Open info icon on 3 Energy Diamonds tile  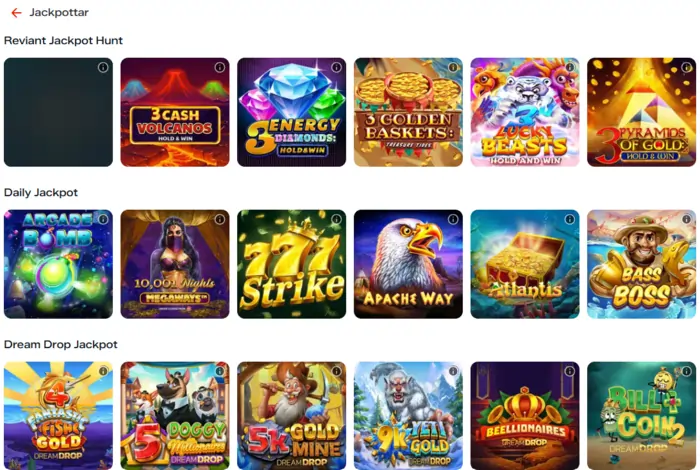point(336,67)
